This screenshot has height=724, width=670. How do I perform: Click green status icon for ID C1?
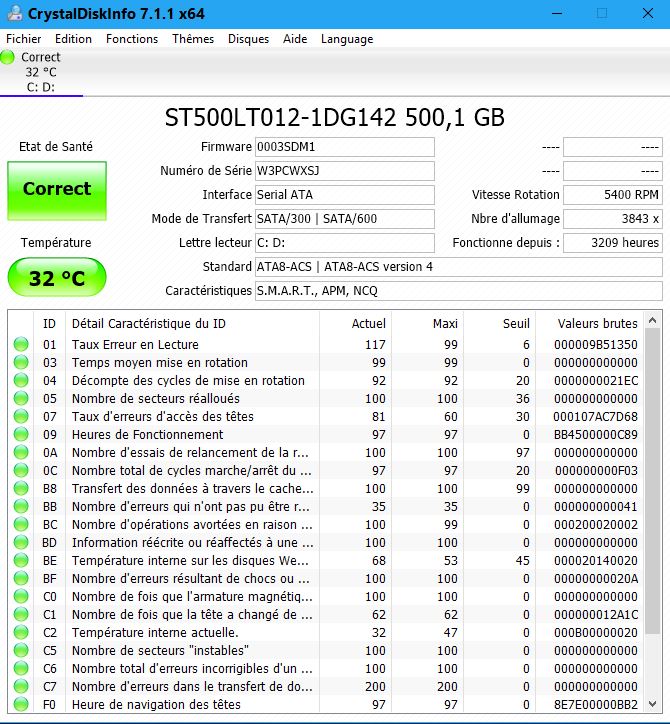click(x=21, y=615)
